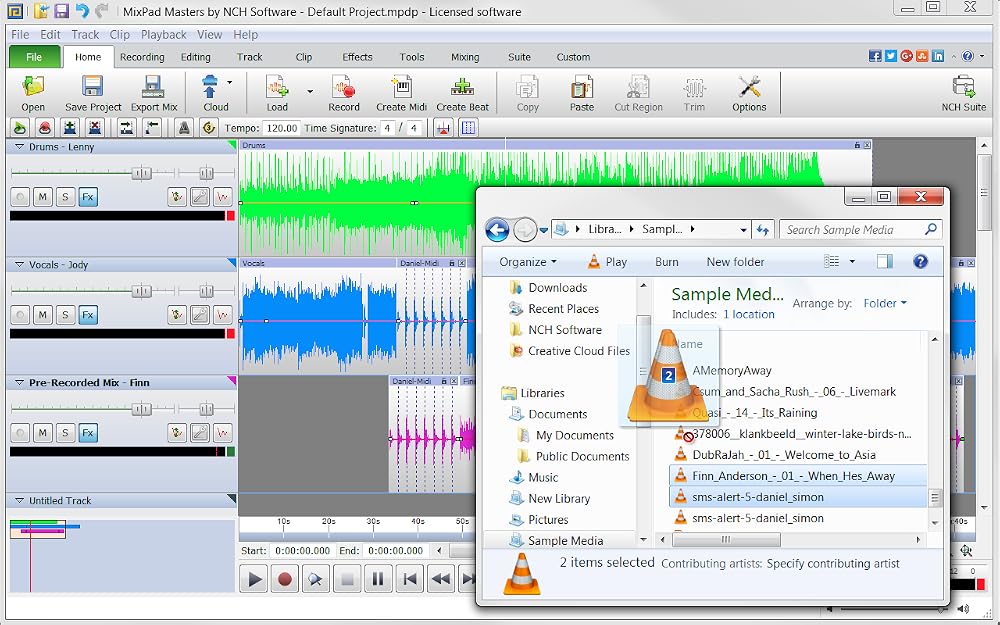Click the LinkedIn share icon
1000x625 pixels.
pos(938,56)
